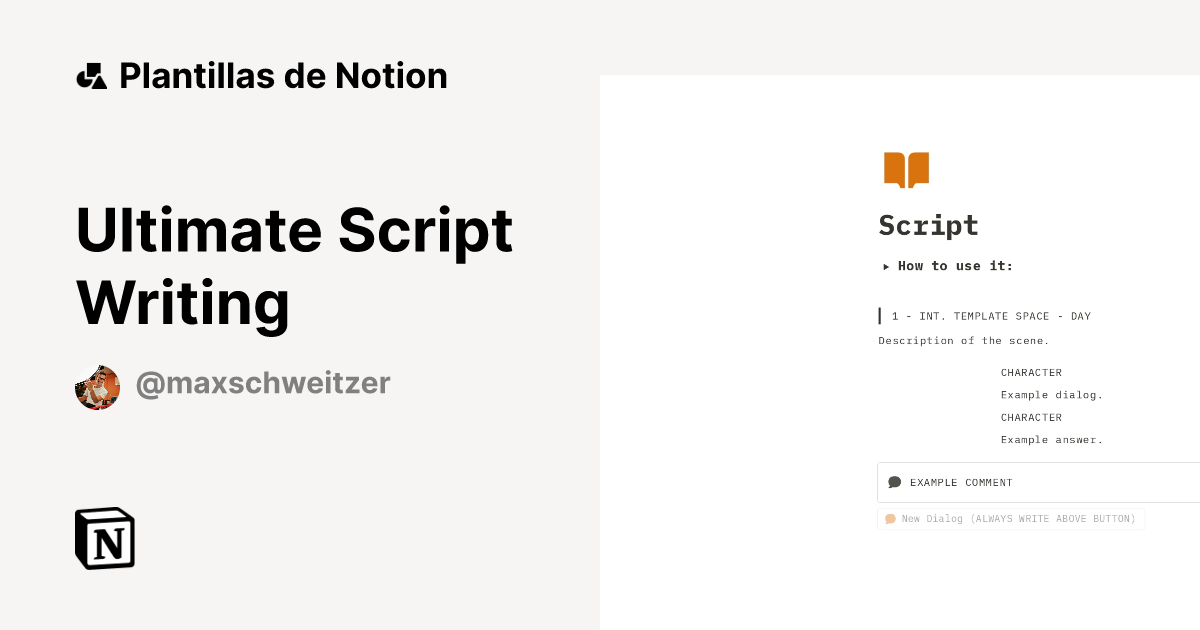This screenshot has height=630, width=1200.
Task: Click the scene heading INT. TEMPLATE SPACE - DAY
Action: 992,316
